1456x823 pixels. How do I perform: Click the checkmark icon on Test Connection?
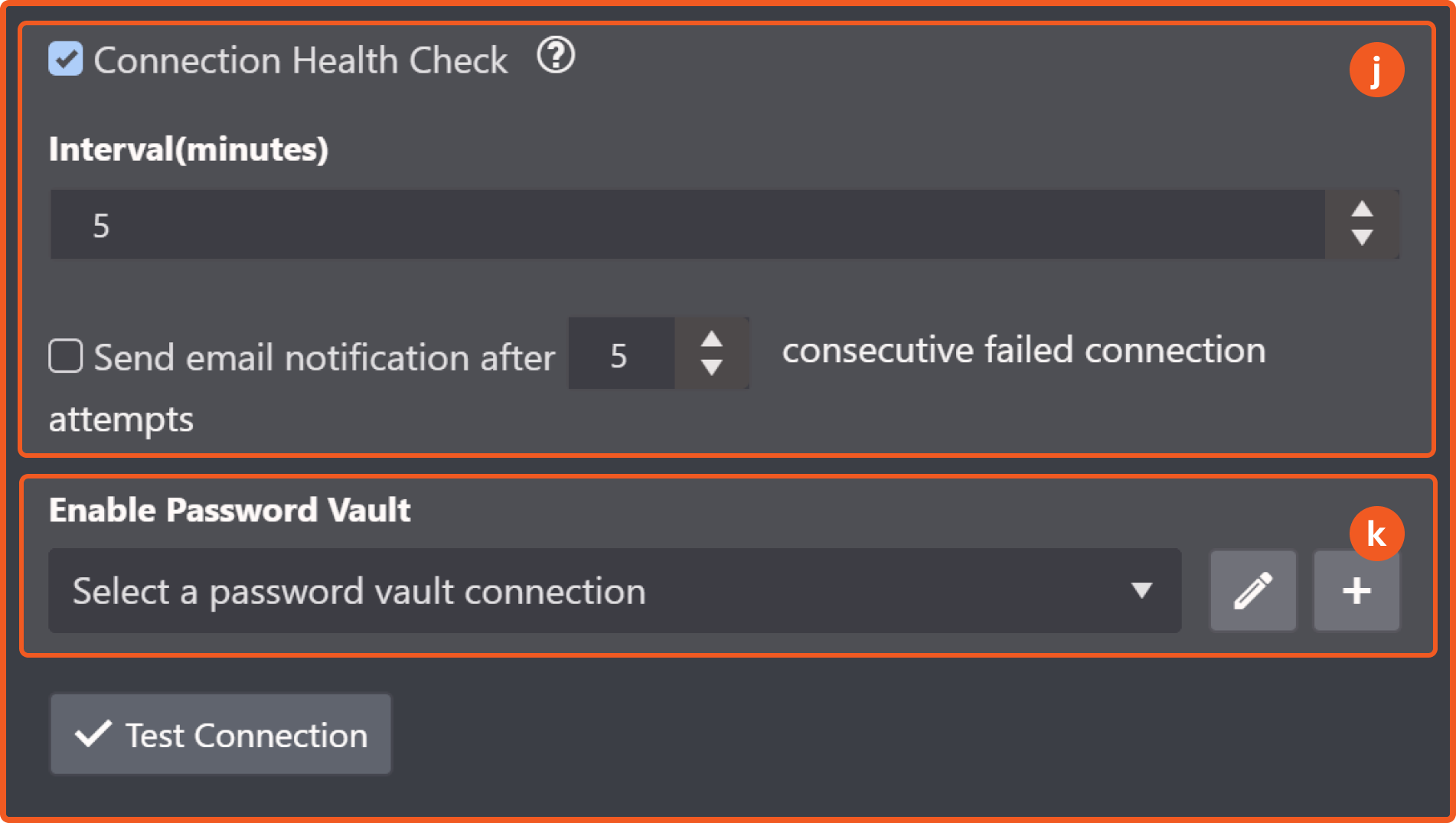tap(93, 734)
